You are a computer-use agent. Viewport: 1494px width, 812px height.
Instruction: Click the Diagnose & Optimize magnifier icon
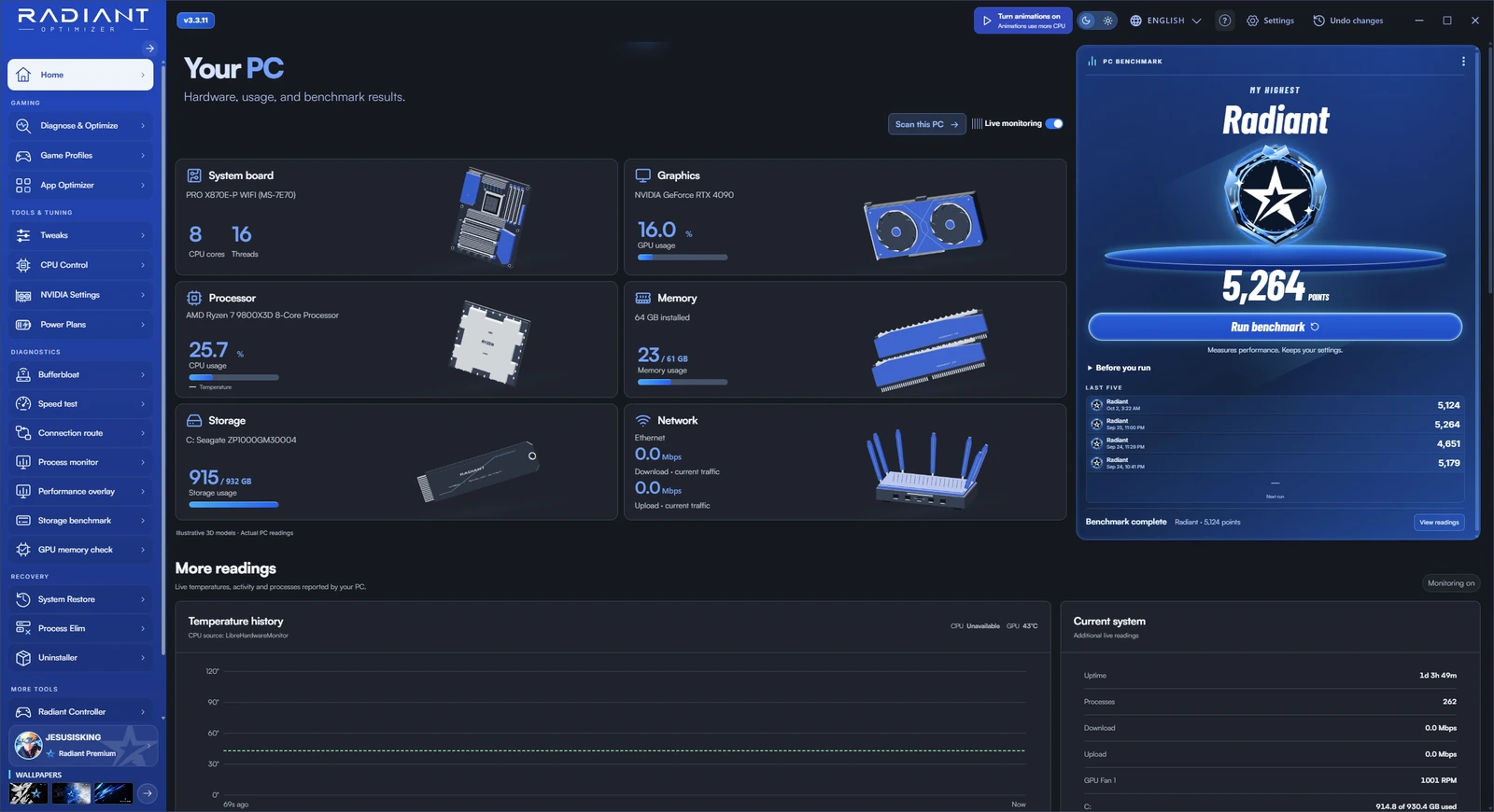tap(23, 125)
